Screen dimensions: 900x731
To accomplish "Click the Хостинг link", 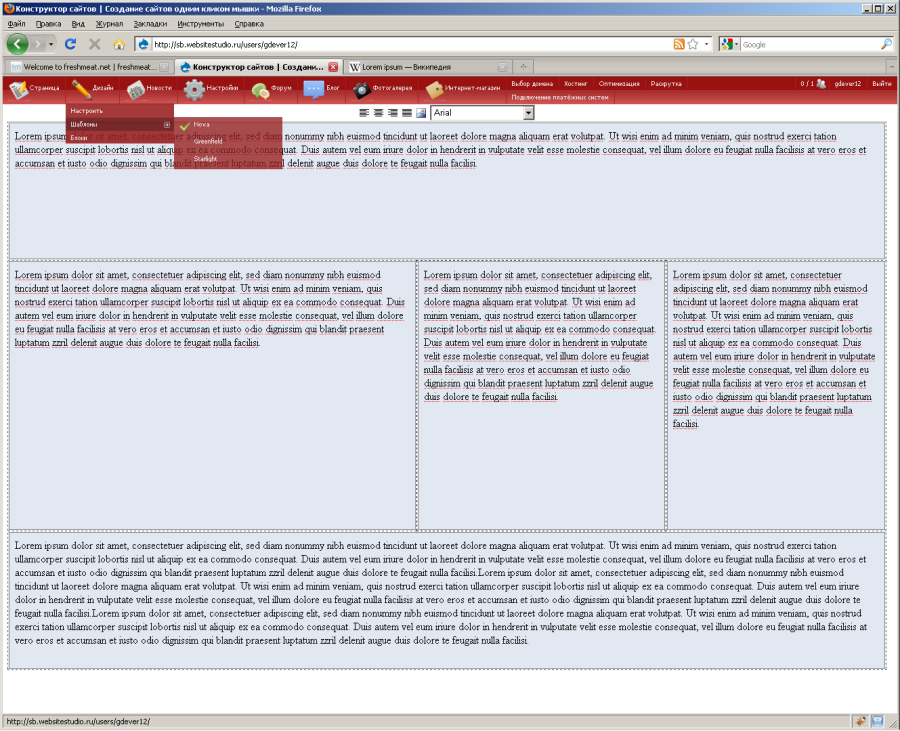I will pyautogui.click(x=575, y=84).
